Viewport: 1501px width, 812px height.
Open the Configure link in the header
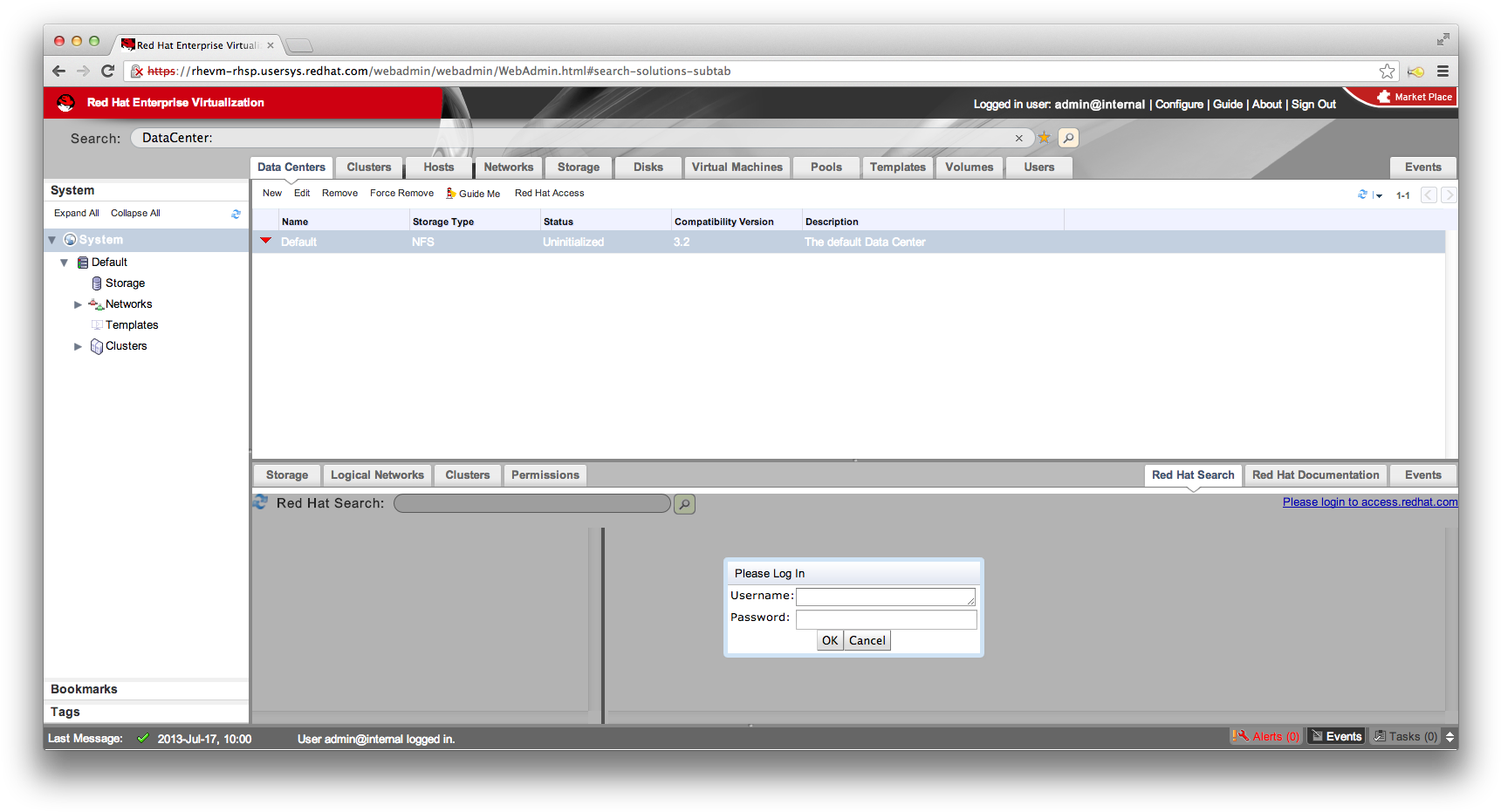(1179, 105)
